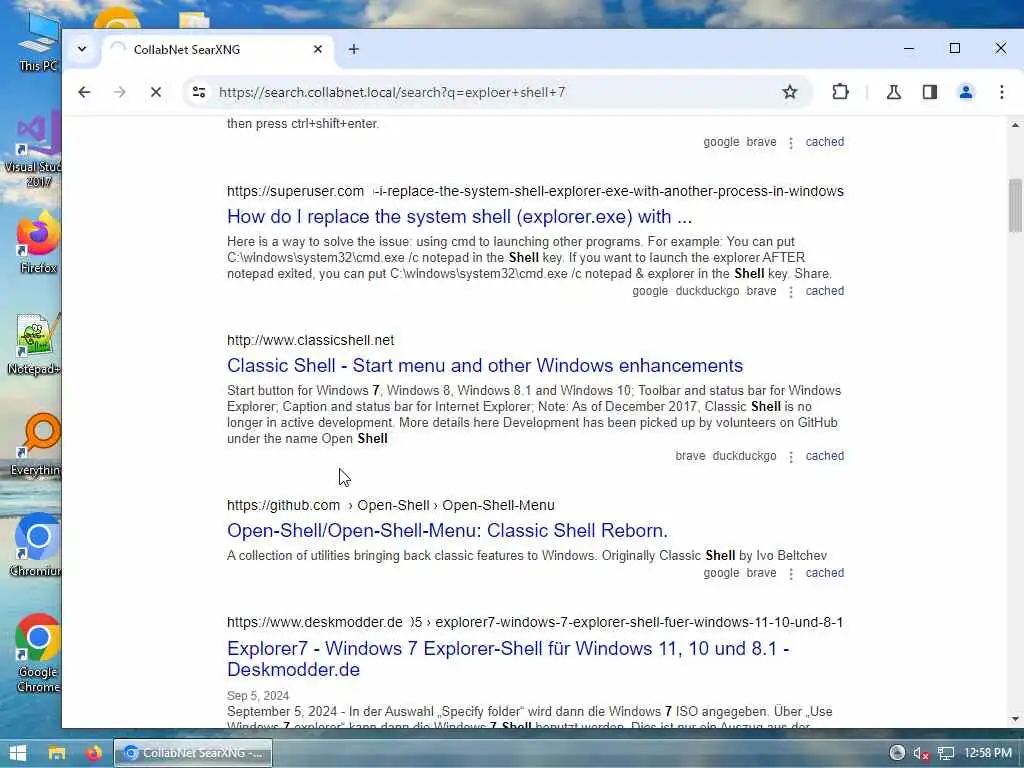Open Chrome Labs flask icon
This screenshot has width=1024, height=768.
click(x=893, y=92)
